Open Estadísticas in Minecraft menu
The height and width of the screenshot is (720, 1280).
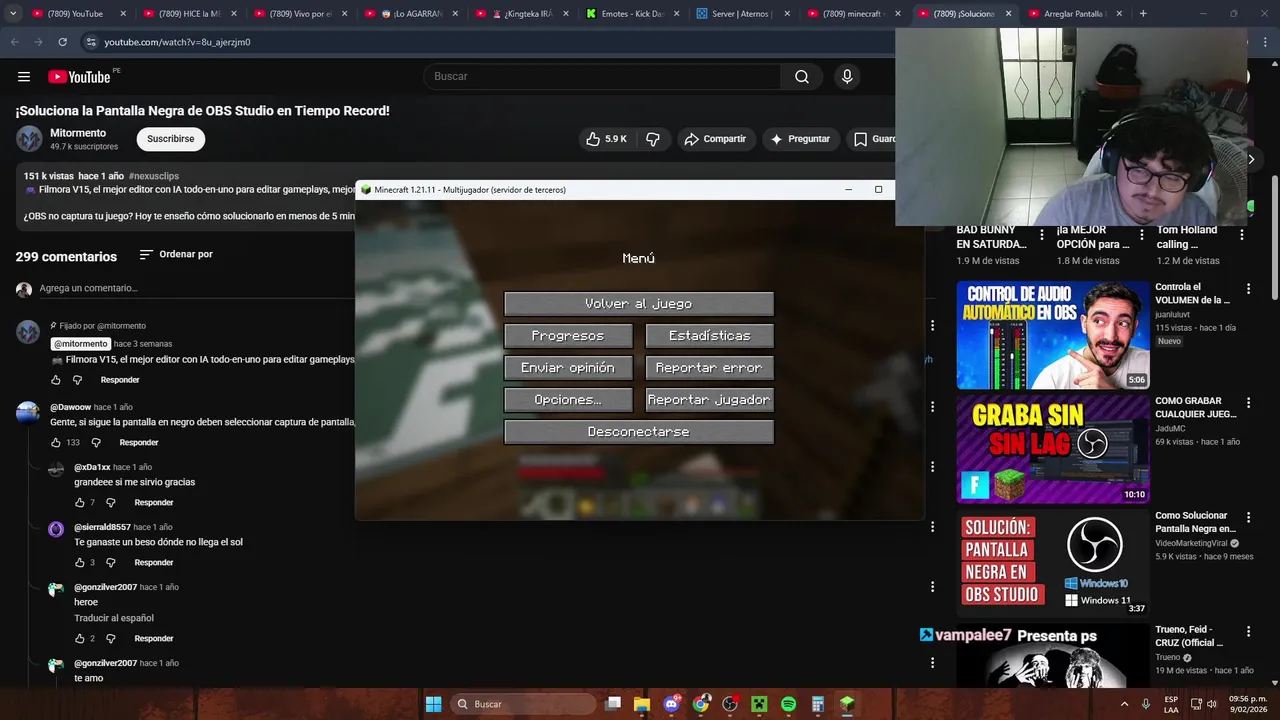tap(710, 336)
